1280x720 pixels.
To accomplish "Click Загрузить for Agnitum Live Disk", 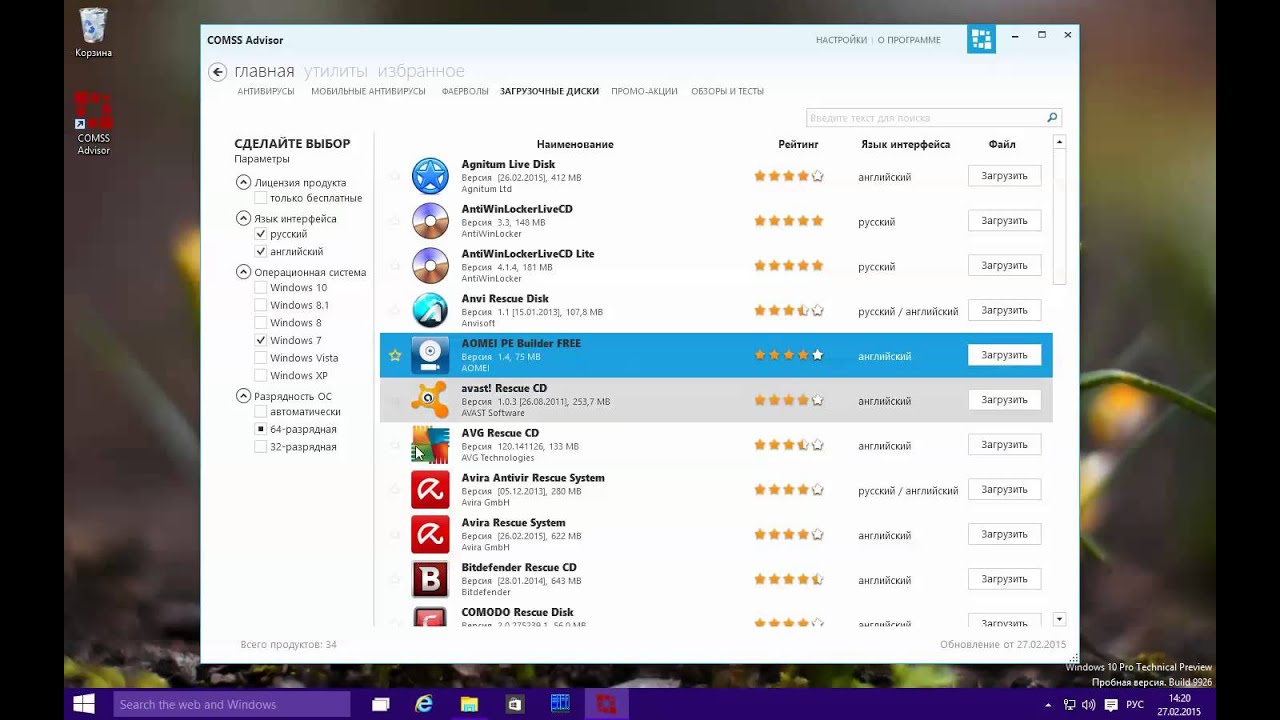I will (1004, 176).
